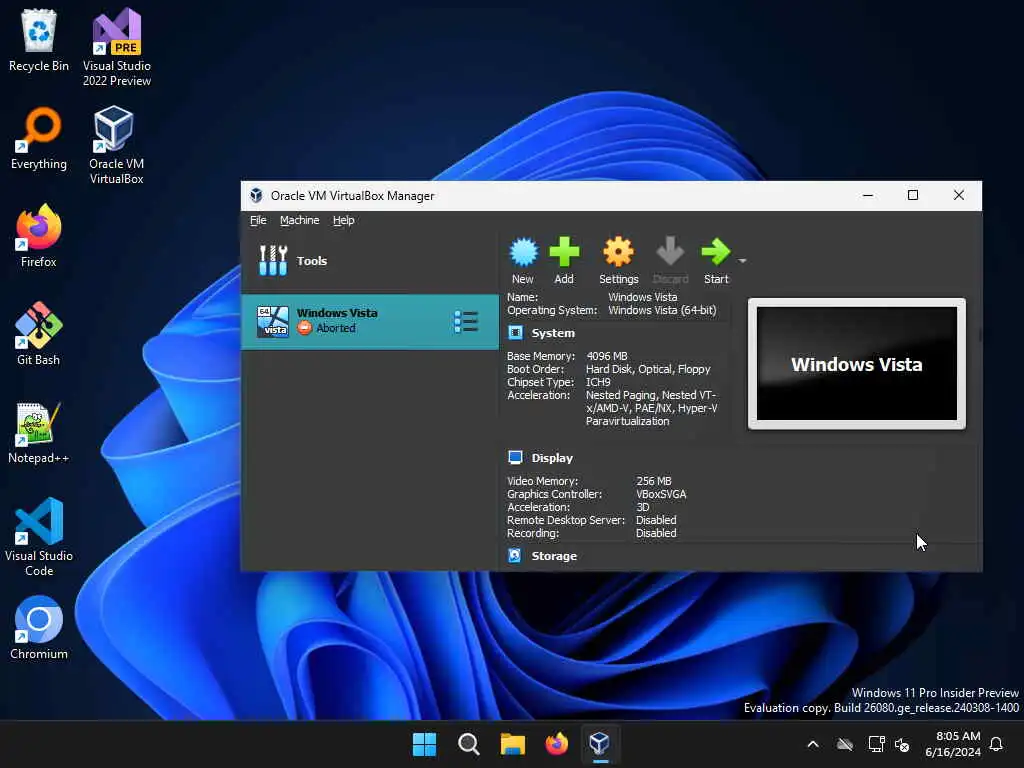Select the Firefox desktop shortcut
Screen dimensions: 1024x768
point(39,236)
